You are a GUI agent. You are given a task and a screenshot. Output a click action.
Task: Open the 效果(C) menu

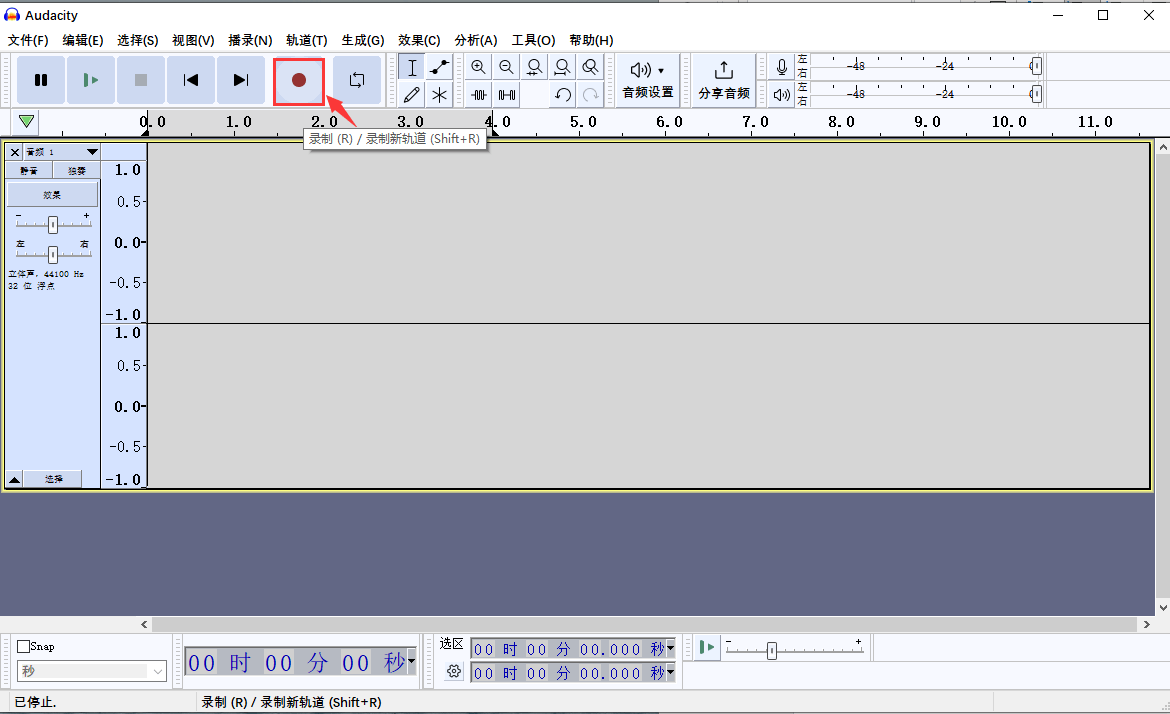pyautogui.click(x=418, y=40)
